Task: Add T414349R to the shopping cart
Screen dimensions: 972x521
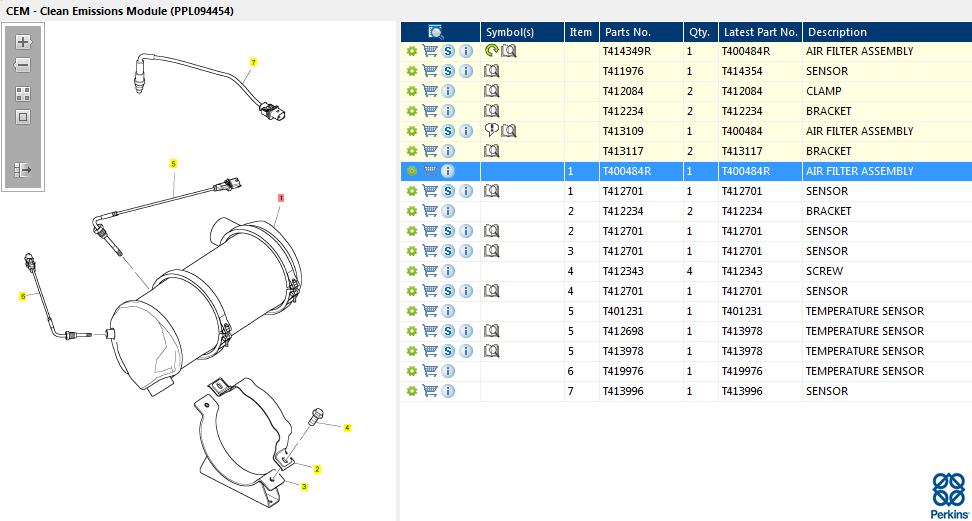Action: point(430,51)
